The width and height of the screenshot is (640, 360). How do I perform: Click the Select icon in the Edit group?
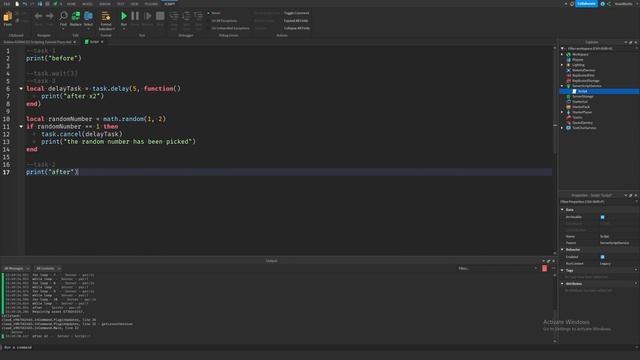[88, 16]
